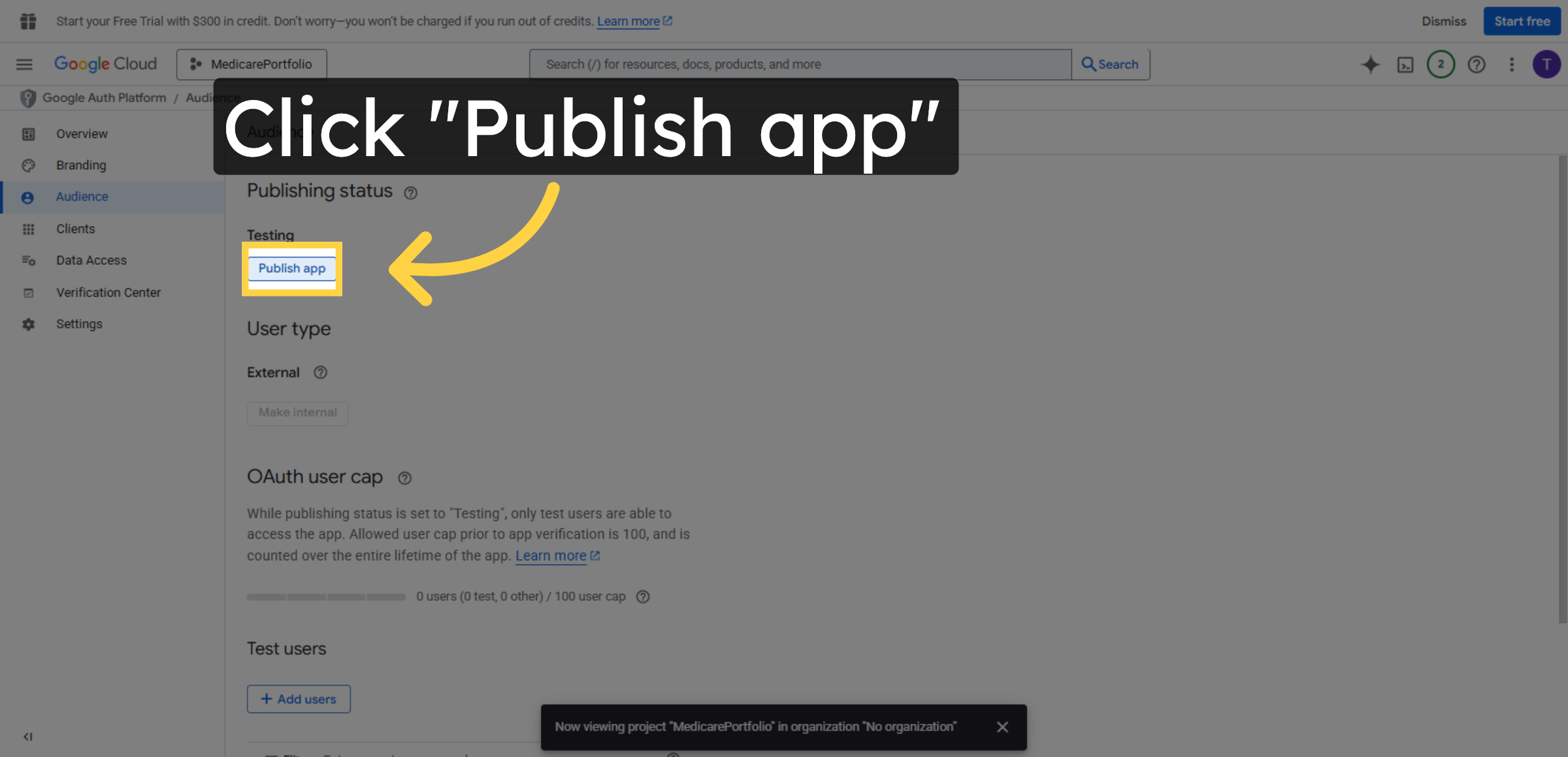Close the project-viewing toast notification
This screenshot has height=757, width=1568.
(1003, 726)
